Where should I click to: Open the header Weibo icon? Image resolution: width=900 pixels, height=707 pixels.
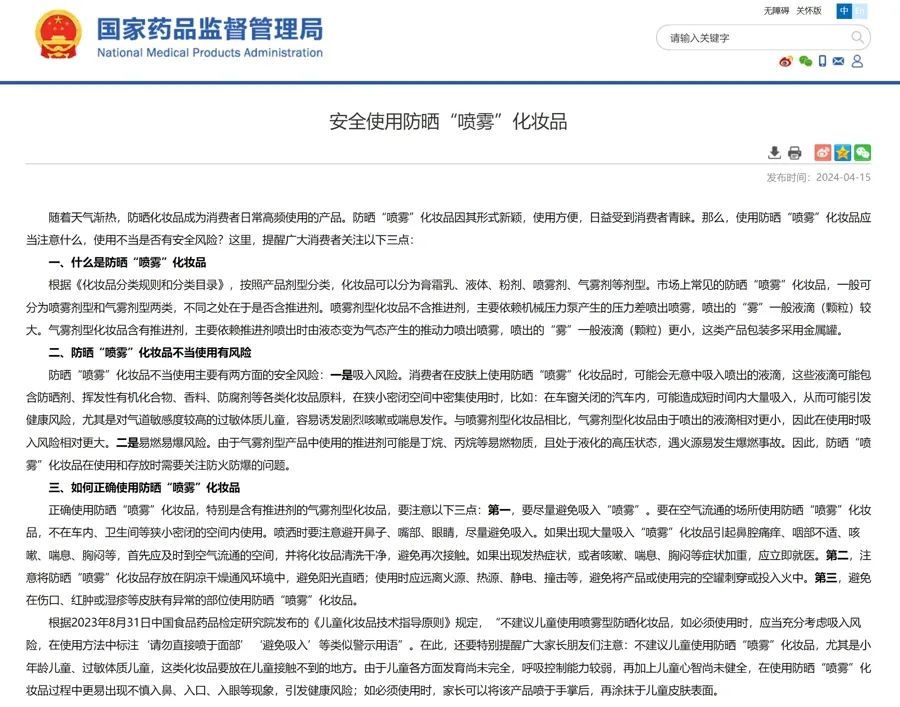coord(786,62)
